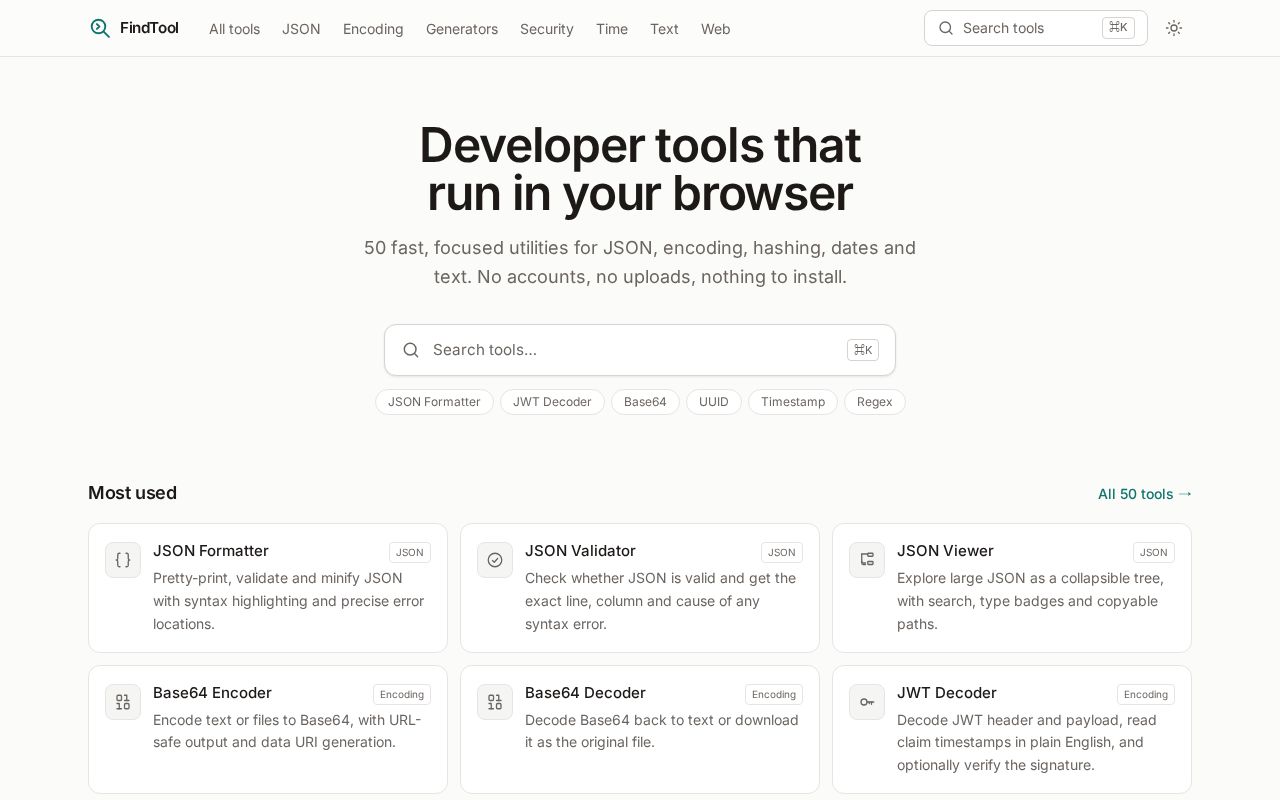Open the Generators category in navigation
This screenshot has width=1280, height=800.
pyautogui.click(x=462, y=29)
